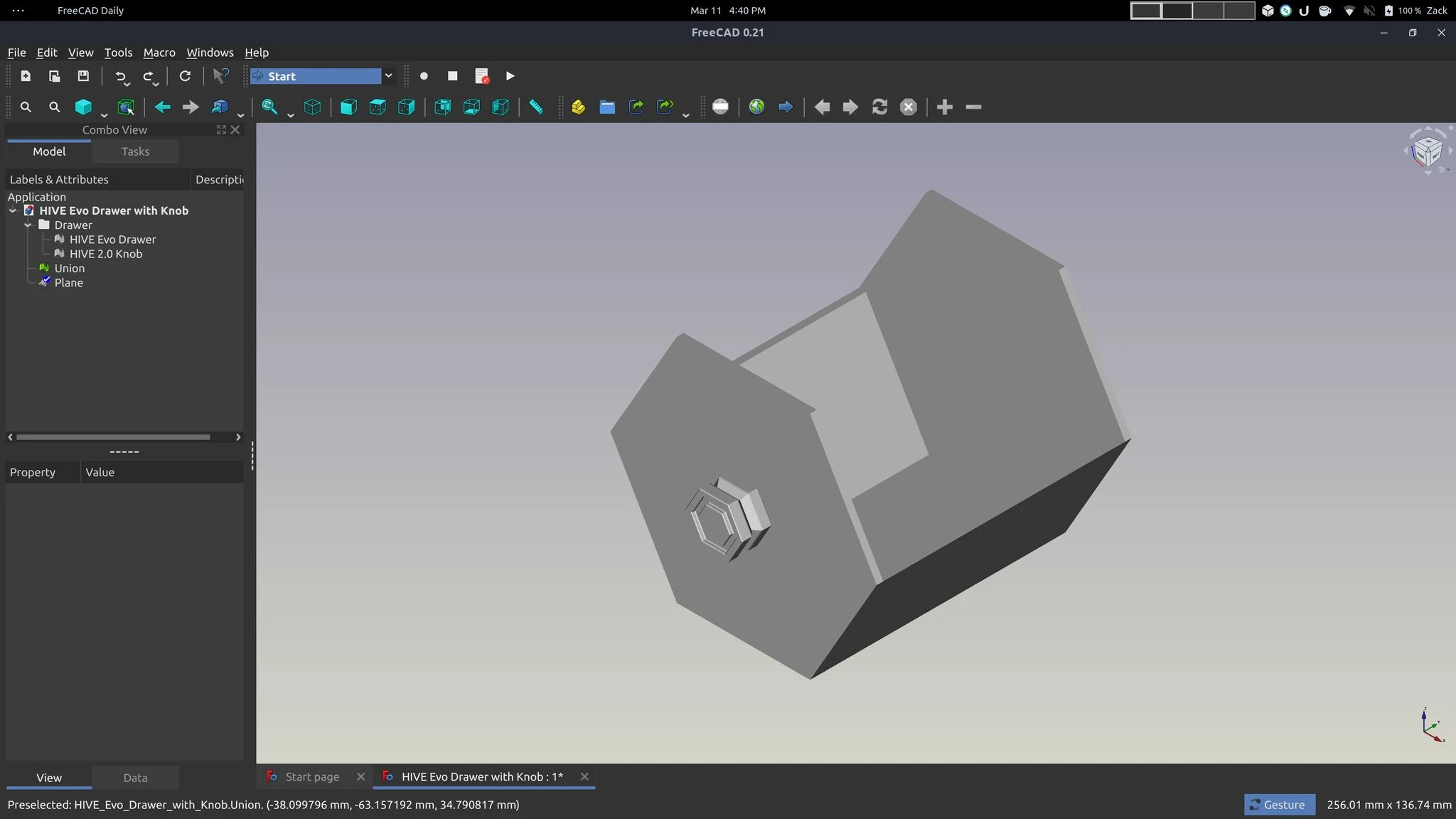Click the Undo arrow icon
The image size is (1456, 819).
[x=121, y=76]
